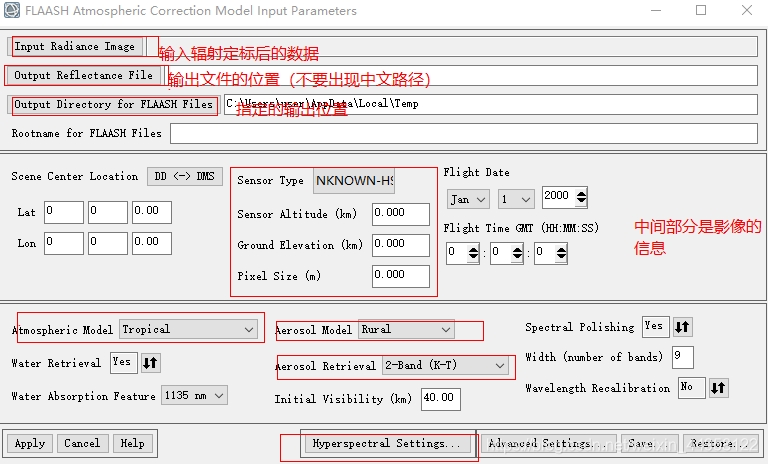Adjust the Flight Time minutes stepper
This screenshot has height=464, width=768.
click(x=517, y=253)
